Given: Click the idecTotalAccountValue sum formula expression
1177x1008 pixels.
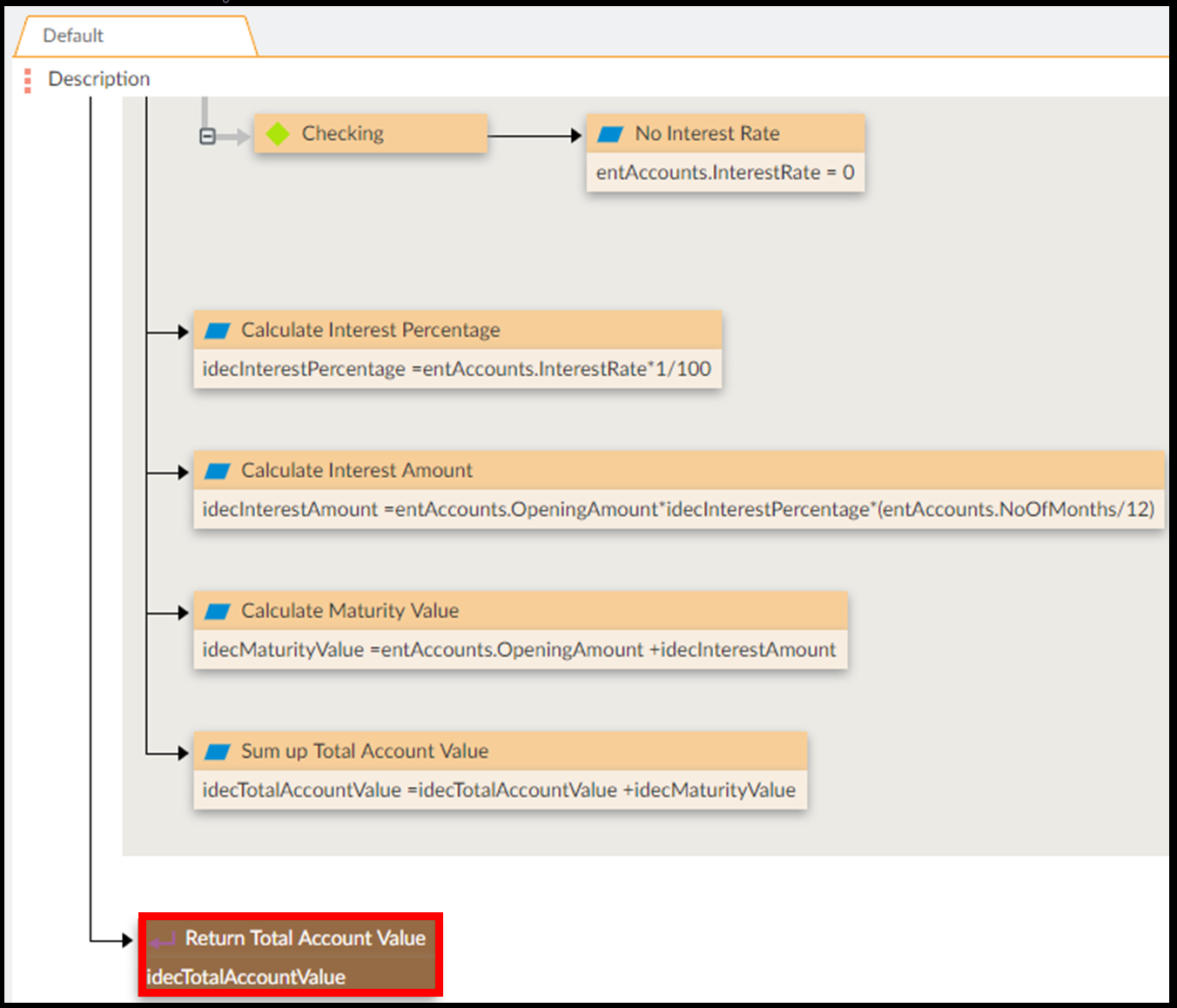Looking at the screenshot, I should [499, 790].
